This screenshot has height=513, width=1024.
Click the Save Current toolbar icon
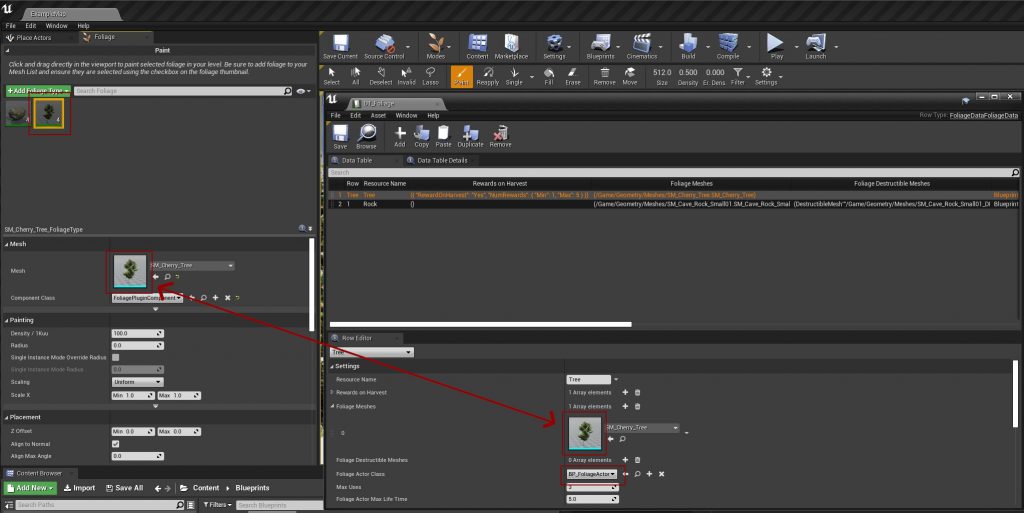(340, 46)
